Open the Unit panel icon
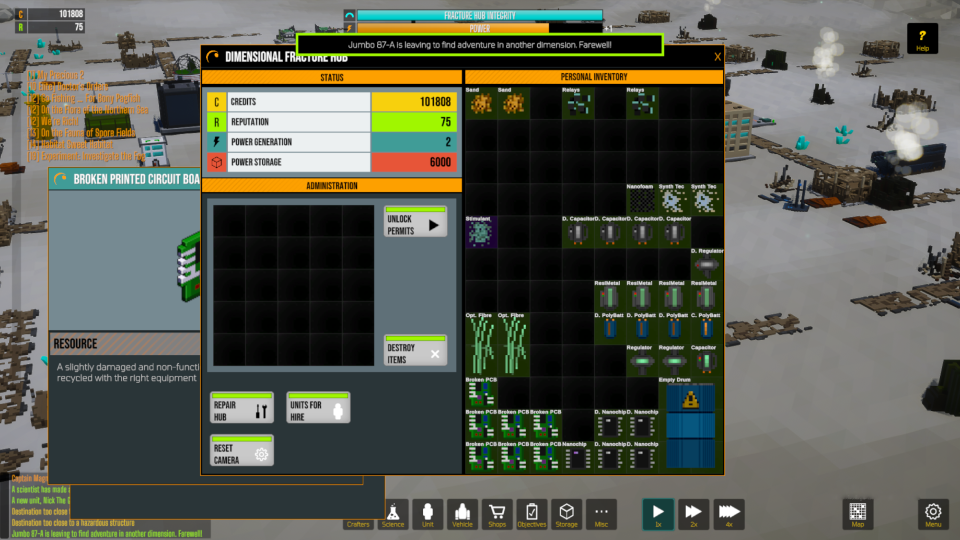 428,514
